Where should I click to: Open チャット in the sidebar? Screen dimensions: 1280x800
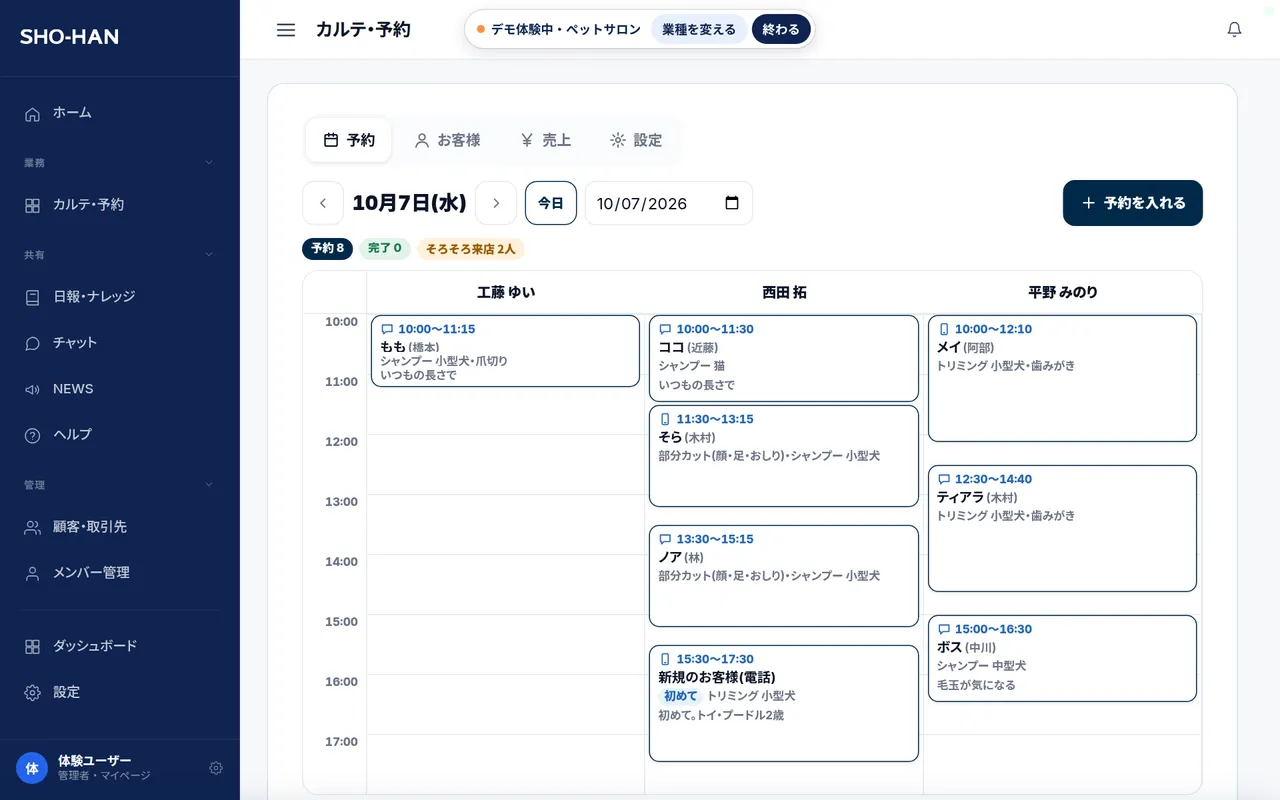tap(120, 343)
